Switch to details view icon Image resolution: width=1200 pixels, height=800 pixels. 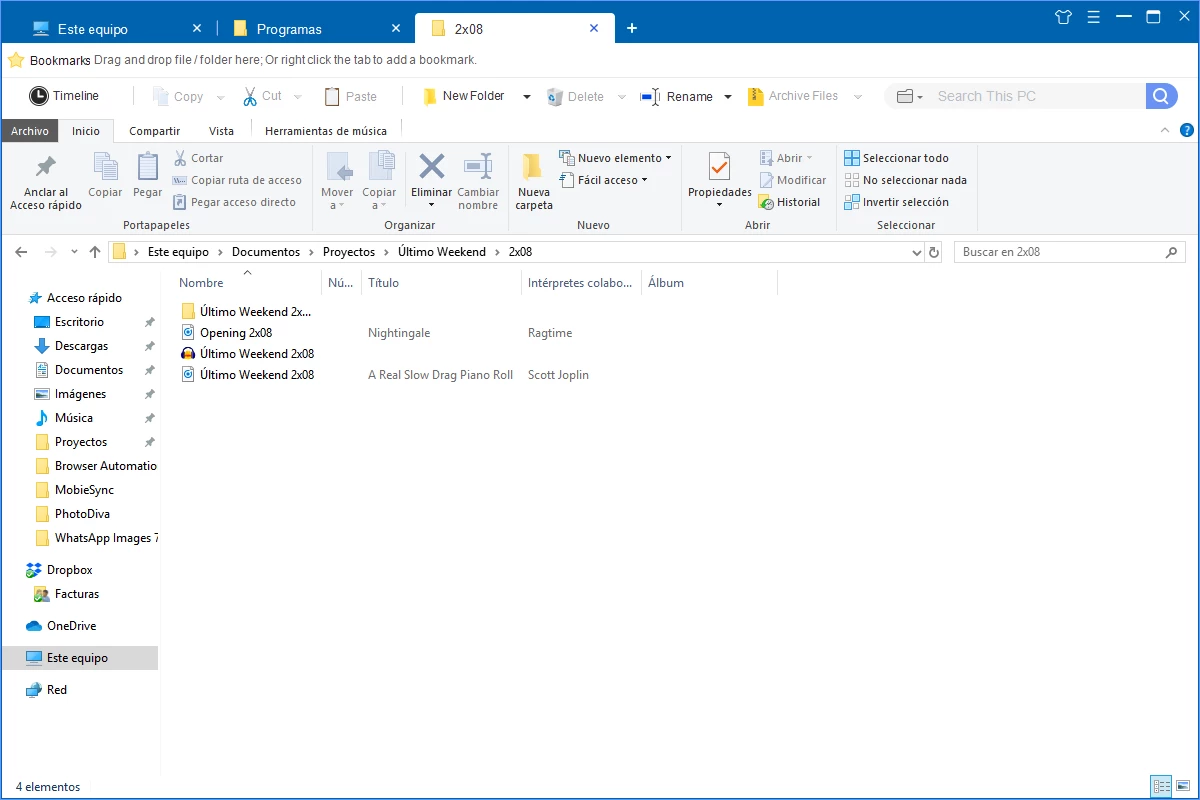[x=1161, y=786]
